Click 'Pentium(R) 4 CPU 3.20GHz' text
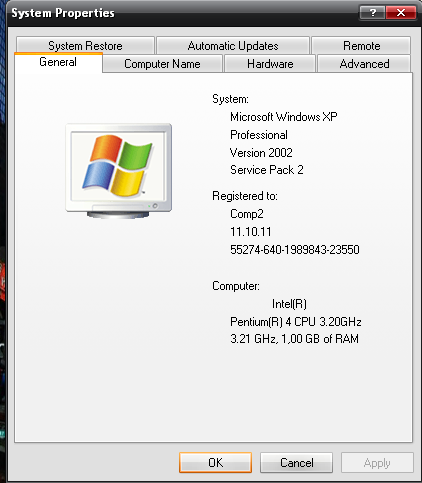422x483 pixels. [x=296, y=322]
